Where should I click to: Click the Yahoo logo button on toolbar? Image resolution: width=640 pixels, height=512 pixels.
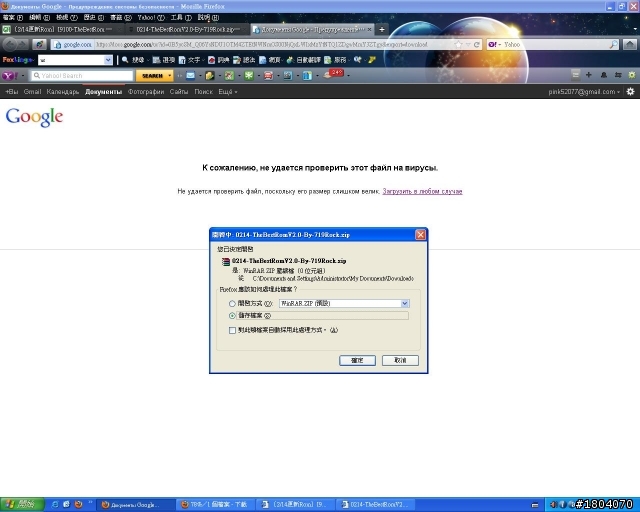click(10, 76)
